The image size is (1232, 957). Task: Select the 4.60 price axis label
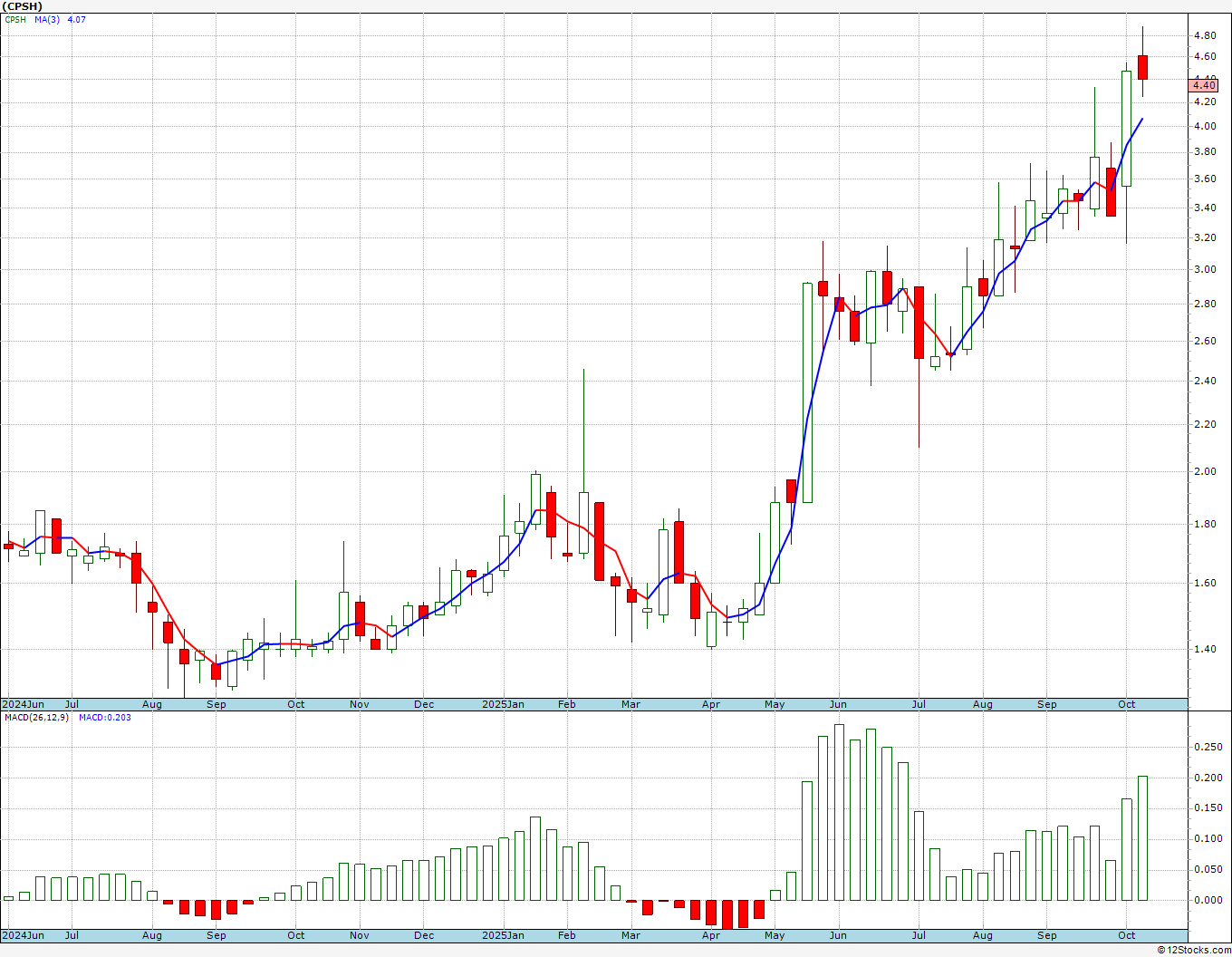(x=1205, y=56)
